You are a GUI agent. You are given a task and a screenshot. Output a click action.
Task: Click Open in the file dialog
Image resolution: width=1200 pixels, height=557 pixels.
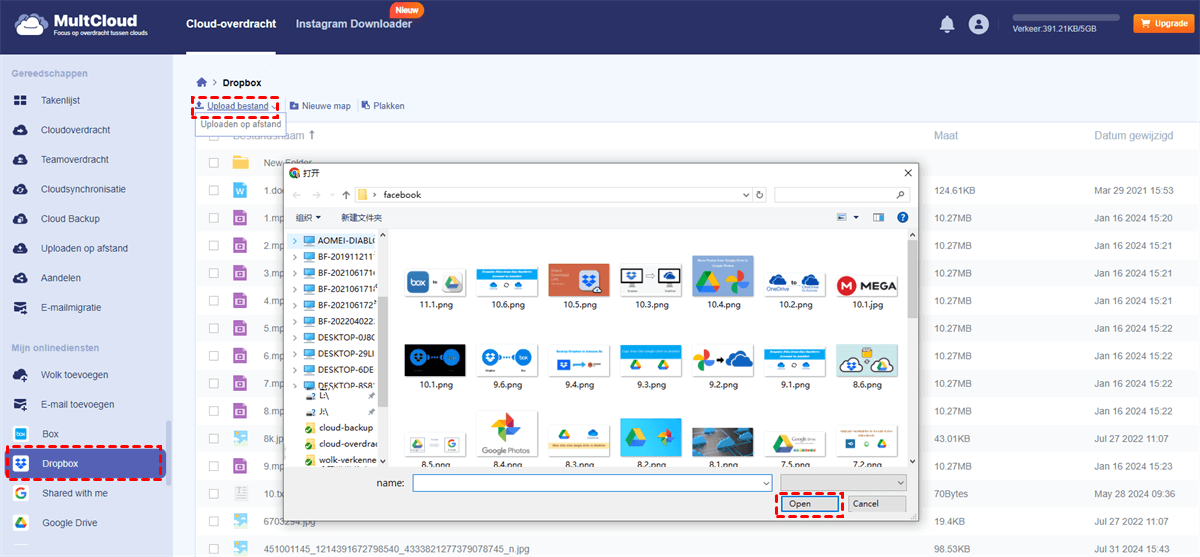(x=811, y=504)
